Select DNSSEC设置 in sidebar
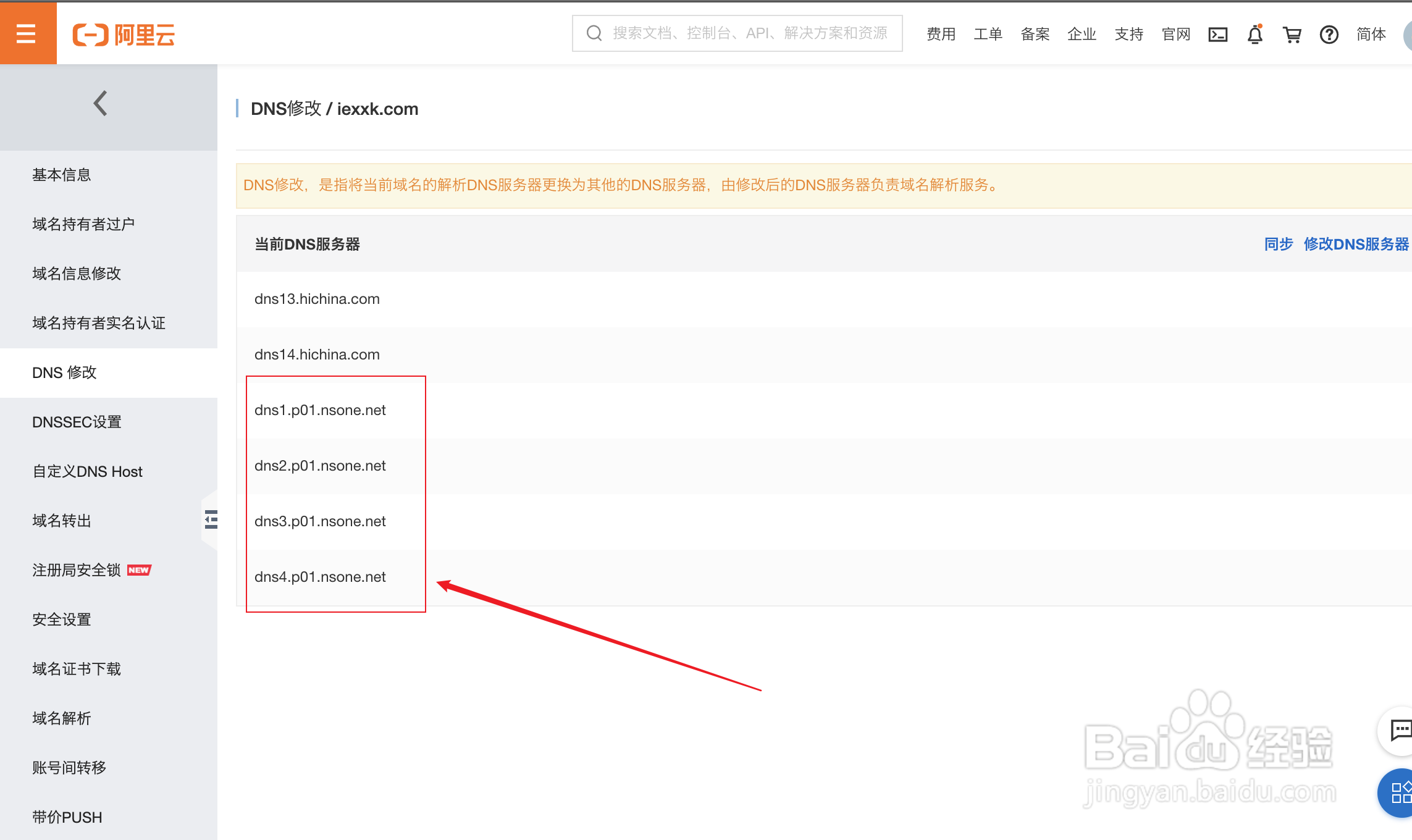 click(77, 422)
